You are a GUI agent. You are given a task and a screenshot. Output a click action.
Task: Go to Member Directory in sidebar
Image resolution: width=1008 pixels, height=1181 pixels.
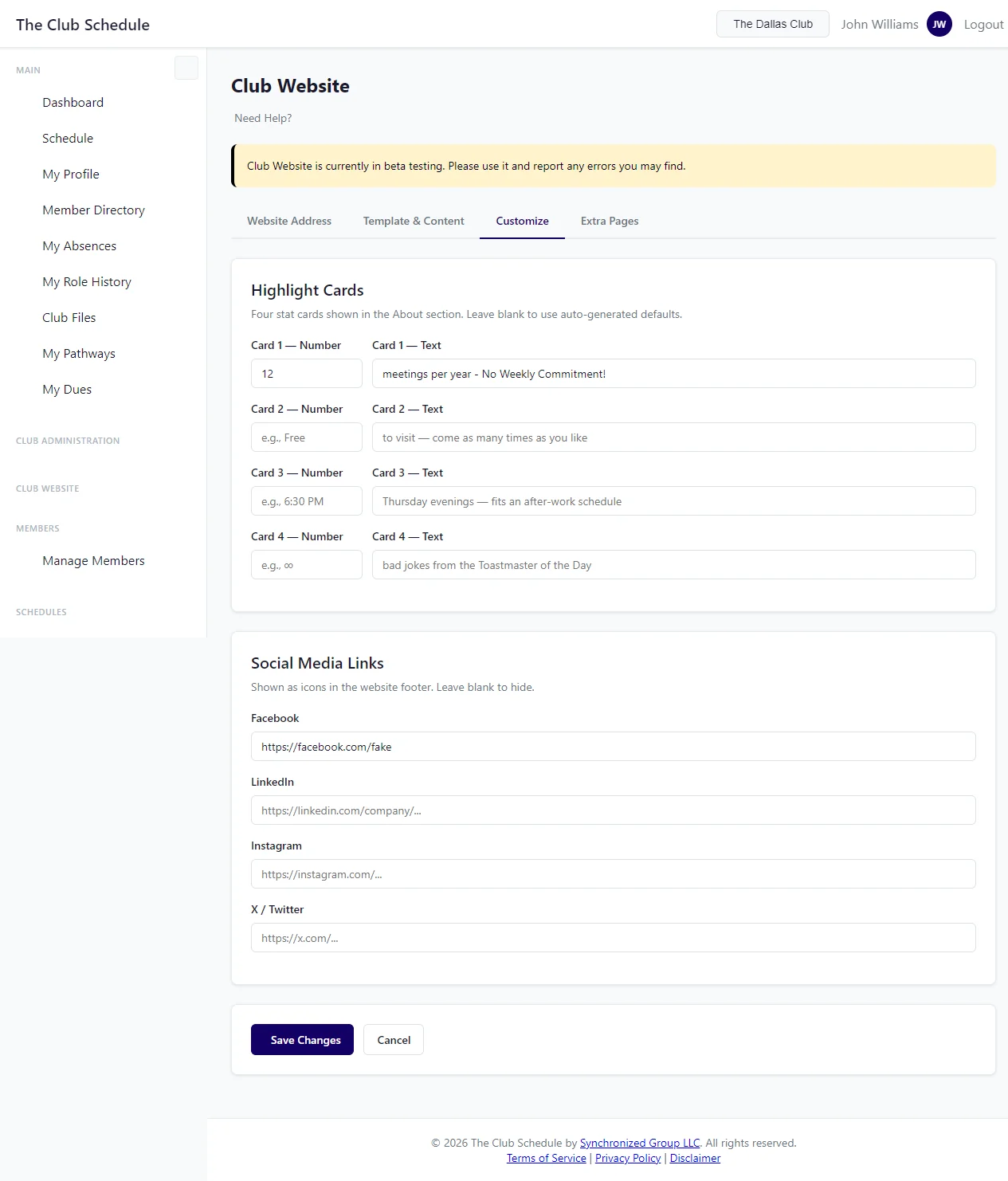pyautogui.click(x=93, y=210)
